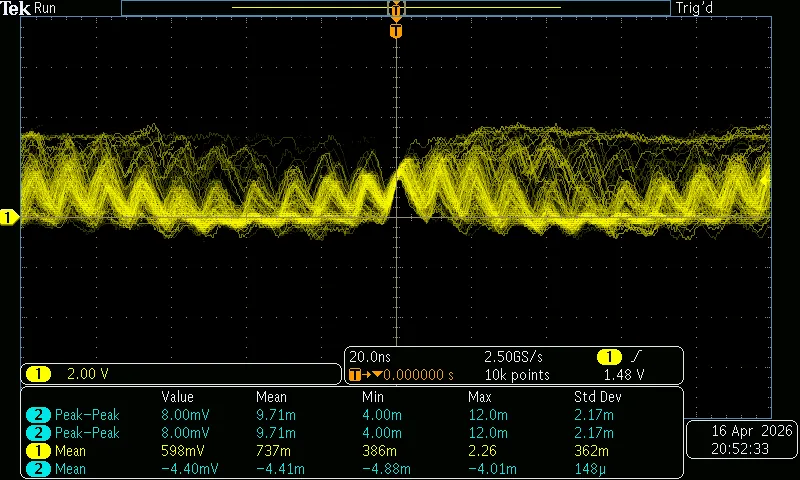
Task: Click the channel 2 badge of second Peak-Peak row
Action: pyautogui.click(x=38, y=433)
